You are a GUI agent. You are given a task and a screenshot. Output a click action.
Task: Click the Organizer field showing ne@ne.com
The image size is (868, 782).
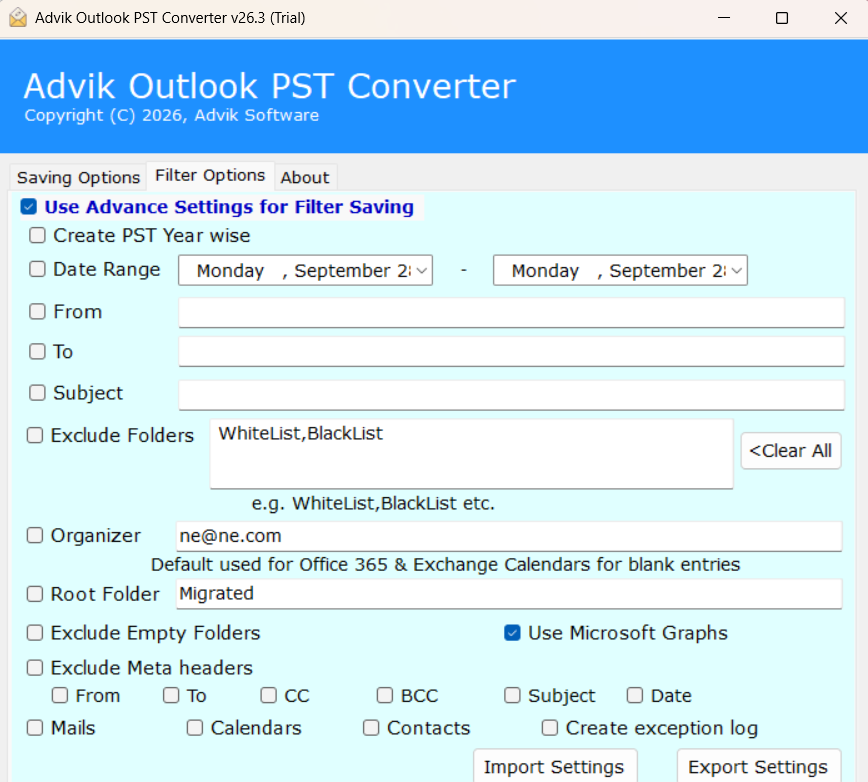(509, 536)
